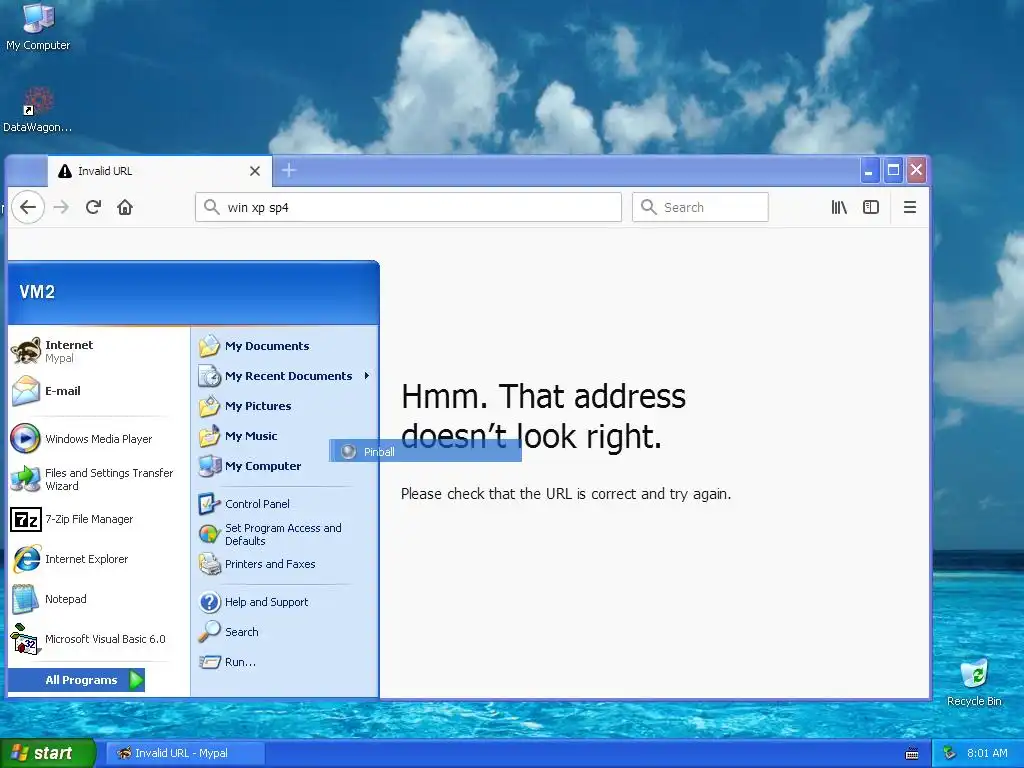Go to the browser home page
This screenshot has height=768, width=1024.
(x=125, y=207)
